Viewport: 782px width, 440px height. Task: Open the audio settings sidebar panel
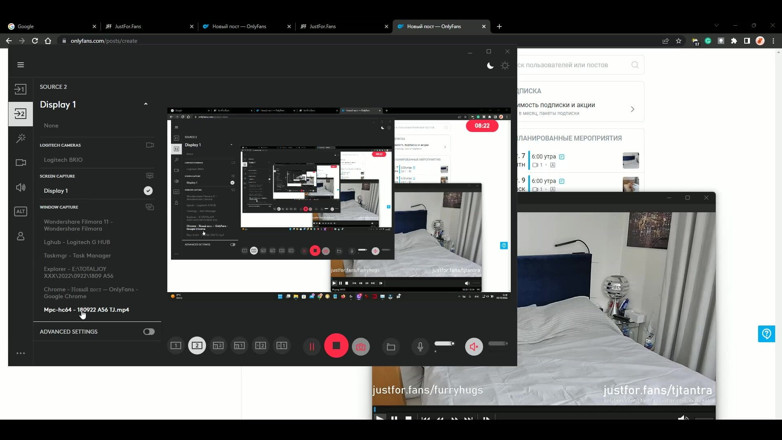pyautogui.click(x=20, y=187)
